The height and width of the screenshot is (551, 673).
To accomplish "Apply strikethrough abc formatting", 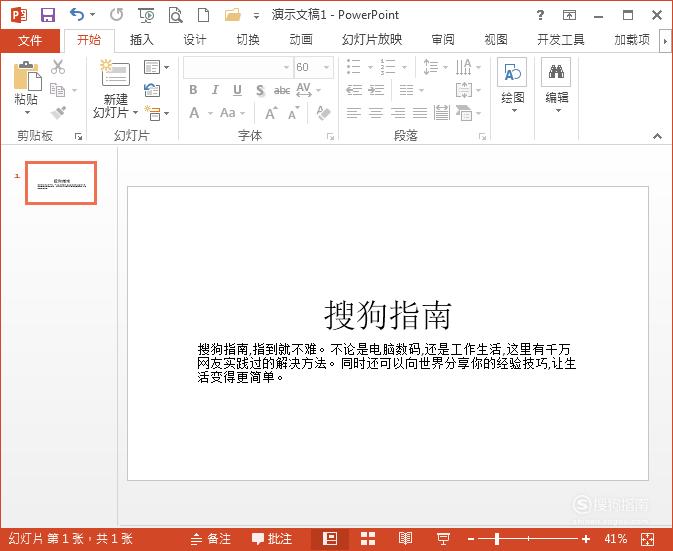I will pos(282,91).
